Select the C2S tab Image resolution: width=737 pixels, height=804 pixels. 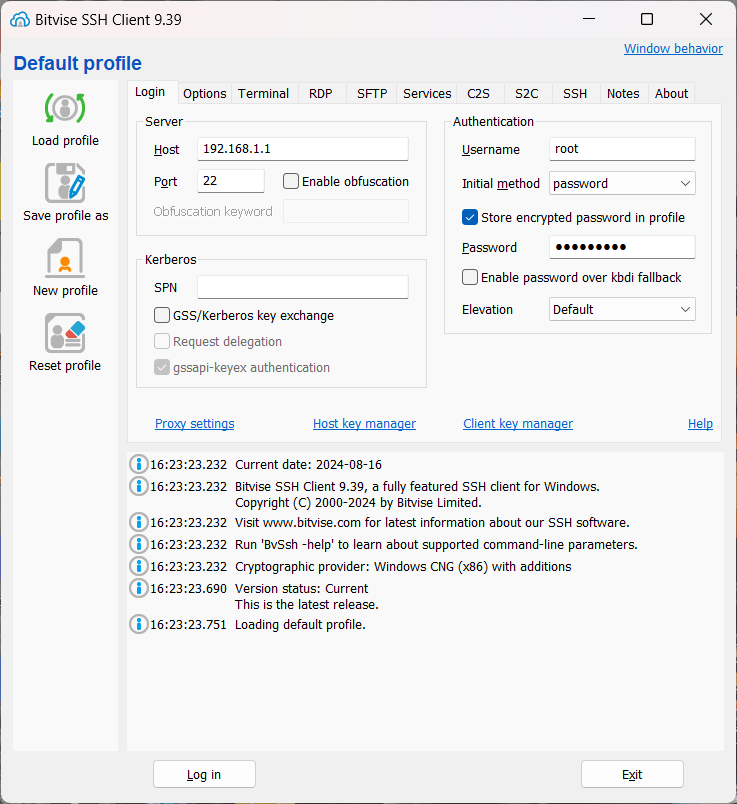(x=479, y=94)
